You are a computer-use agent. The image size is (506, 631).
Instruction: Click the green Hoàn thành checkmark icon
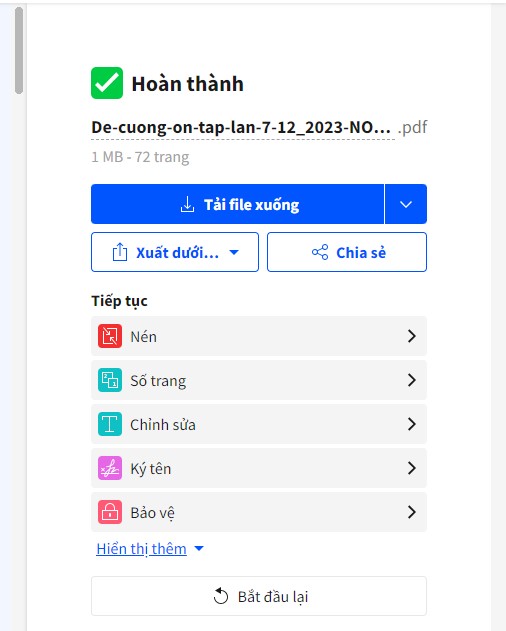pos(107,83)
